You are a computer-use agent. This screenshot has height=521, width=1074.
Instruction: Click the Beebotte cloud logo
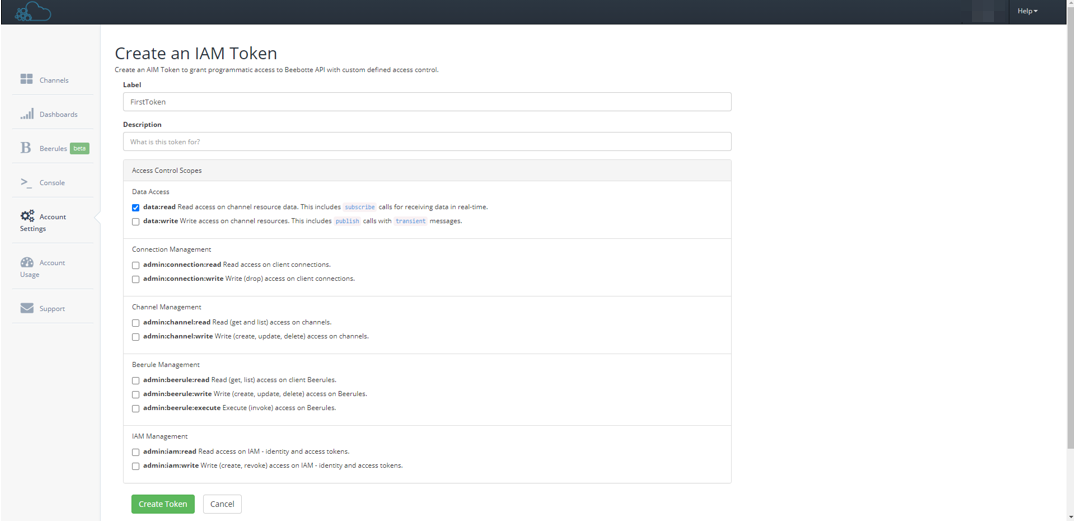pyautogui.click(x=33, y=12)
